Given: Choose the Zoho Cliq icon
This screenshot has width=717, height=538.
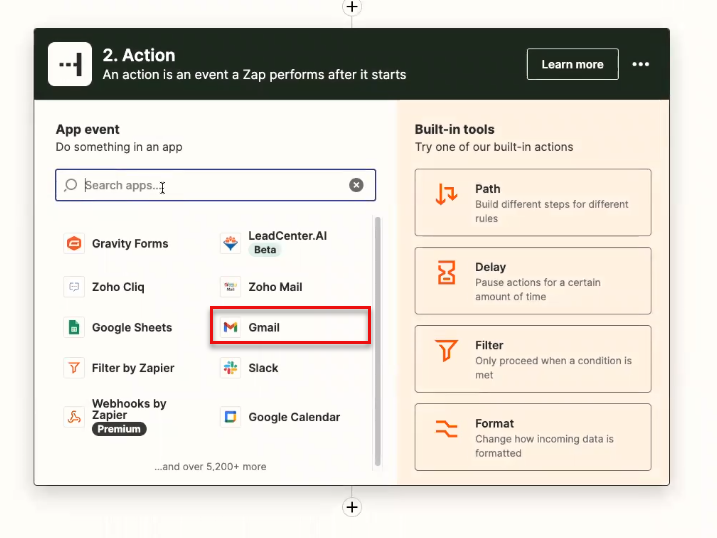Looking at the screenshot, I should [73, 287].
